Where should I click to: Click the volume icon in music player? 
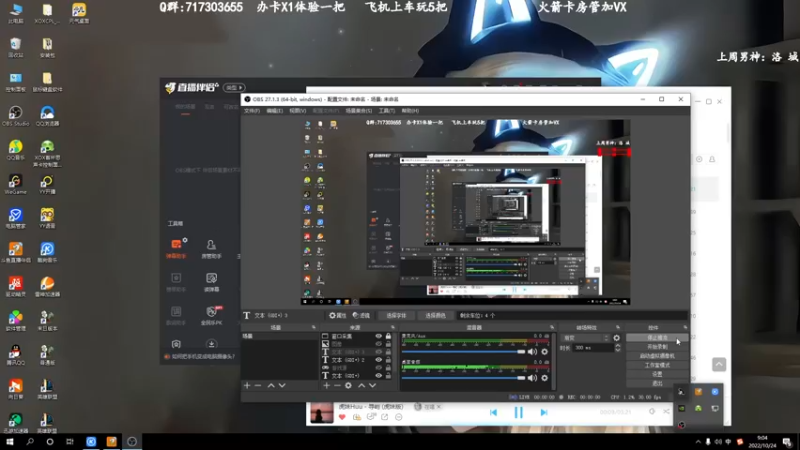[652, 411]
